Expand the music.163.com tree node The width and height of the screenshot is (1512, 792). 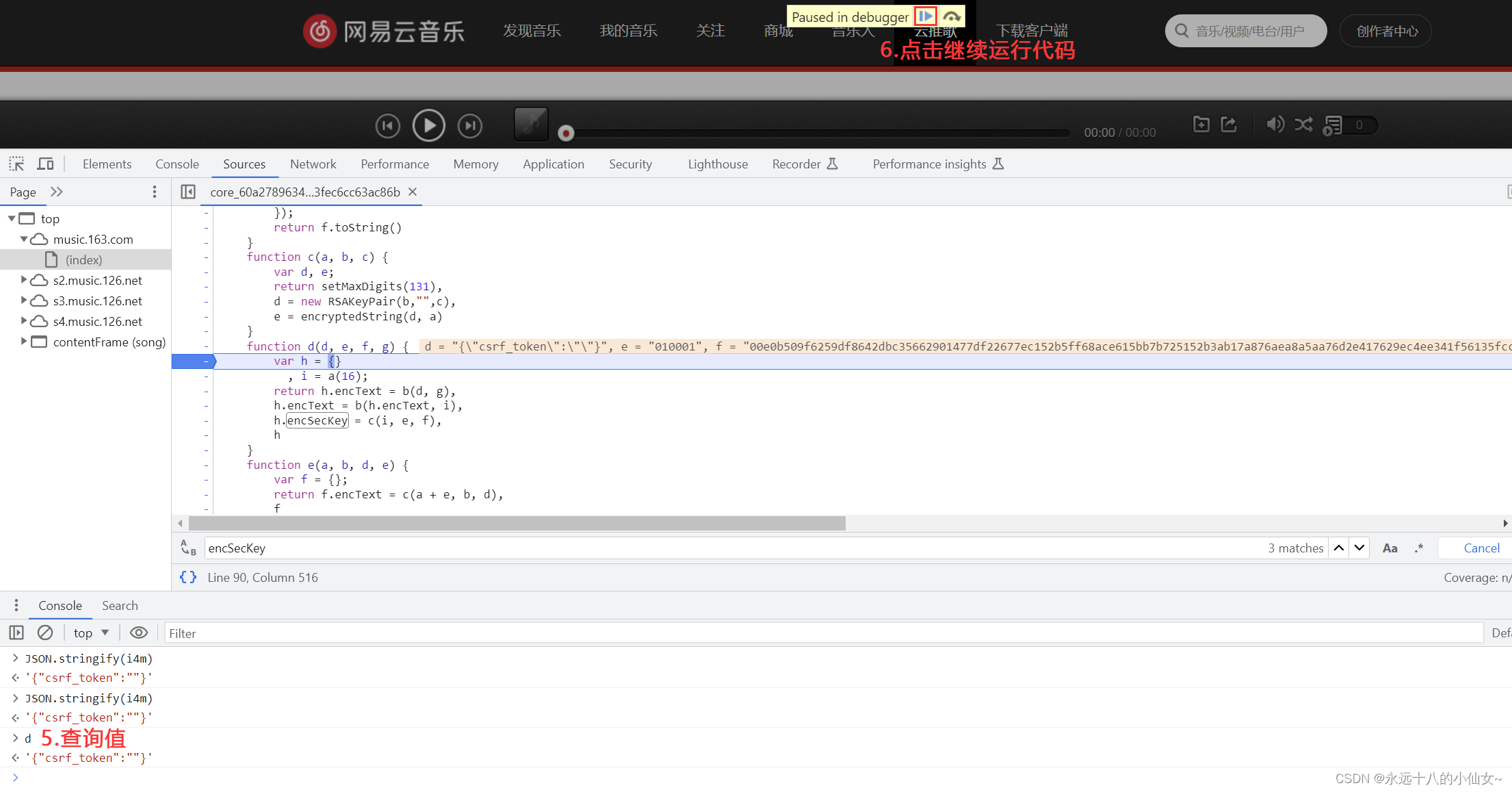27,238
